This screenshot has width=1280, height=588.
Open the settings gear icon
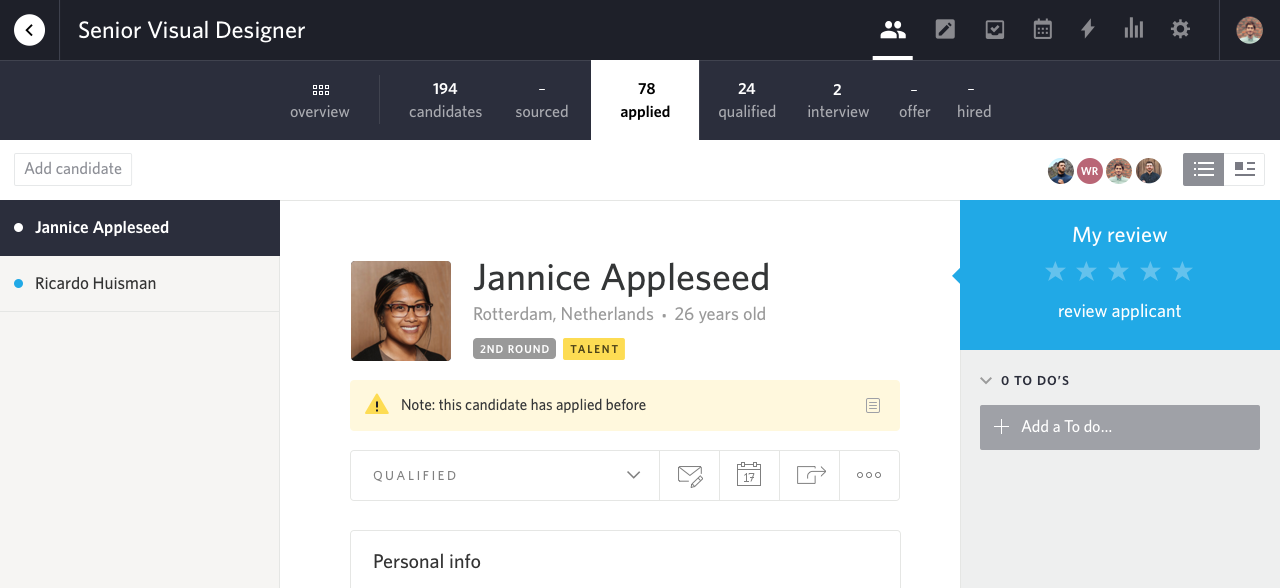(1181, 29)
